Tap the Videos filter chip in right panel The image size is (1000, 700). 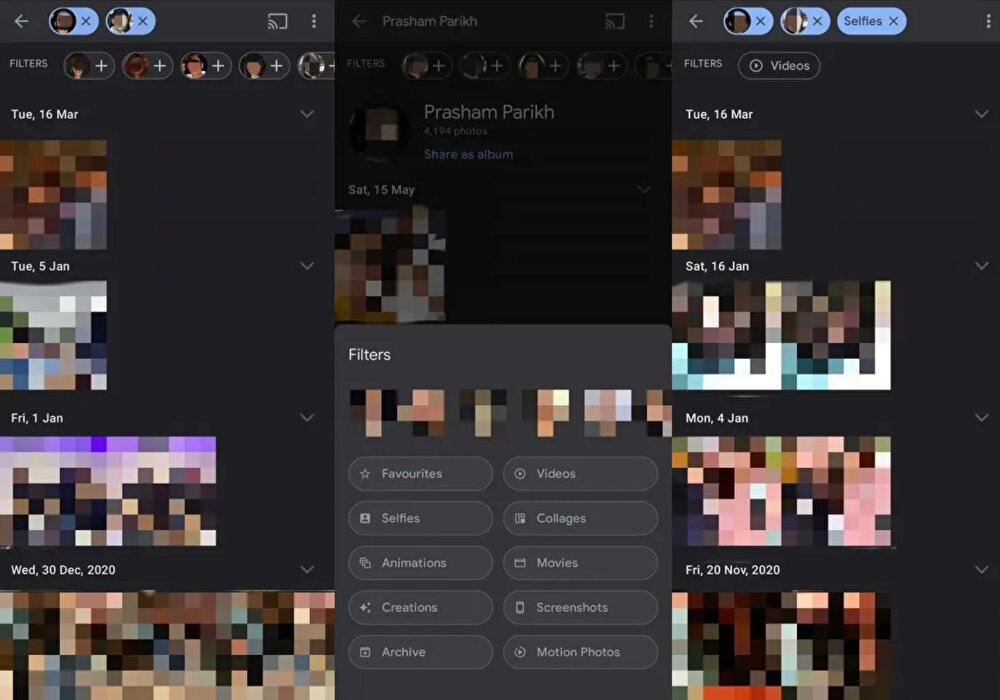pos(779,66)
